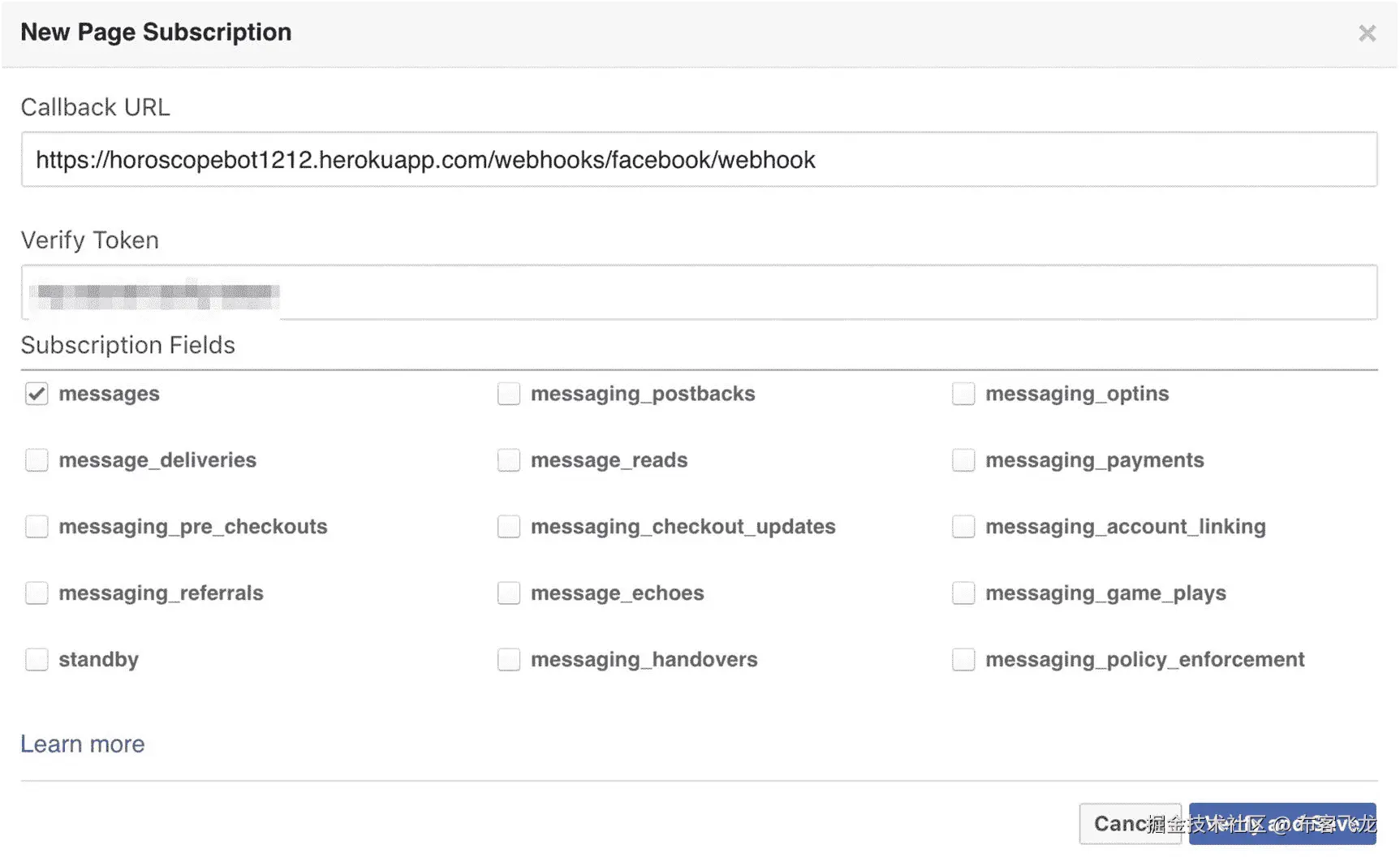Tick the message_deliveries checkbox

(37, 460)
